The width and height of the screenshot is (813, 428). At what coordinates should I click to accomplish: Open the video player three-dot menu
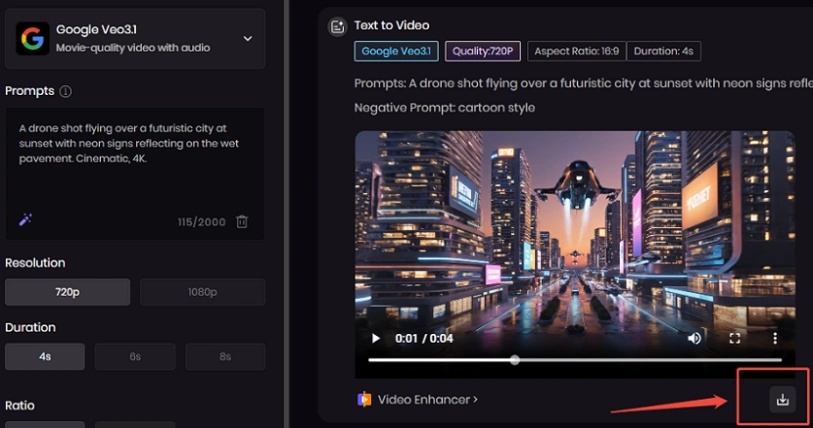point(775,338)
